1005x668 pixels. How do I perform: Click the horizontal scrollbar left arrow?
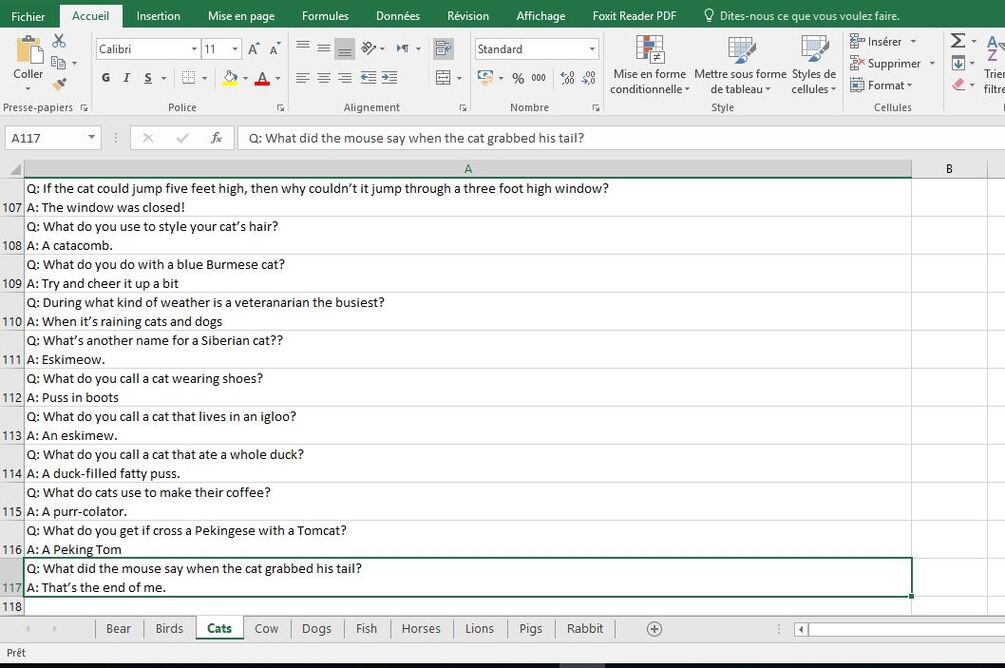click(801, 629)
